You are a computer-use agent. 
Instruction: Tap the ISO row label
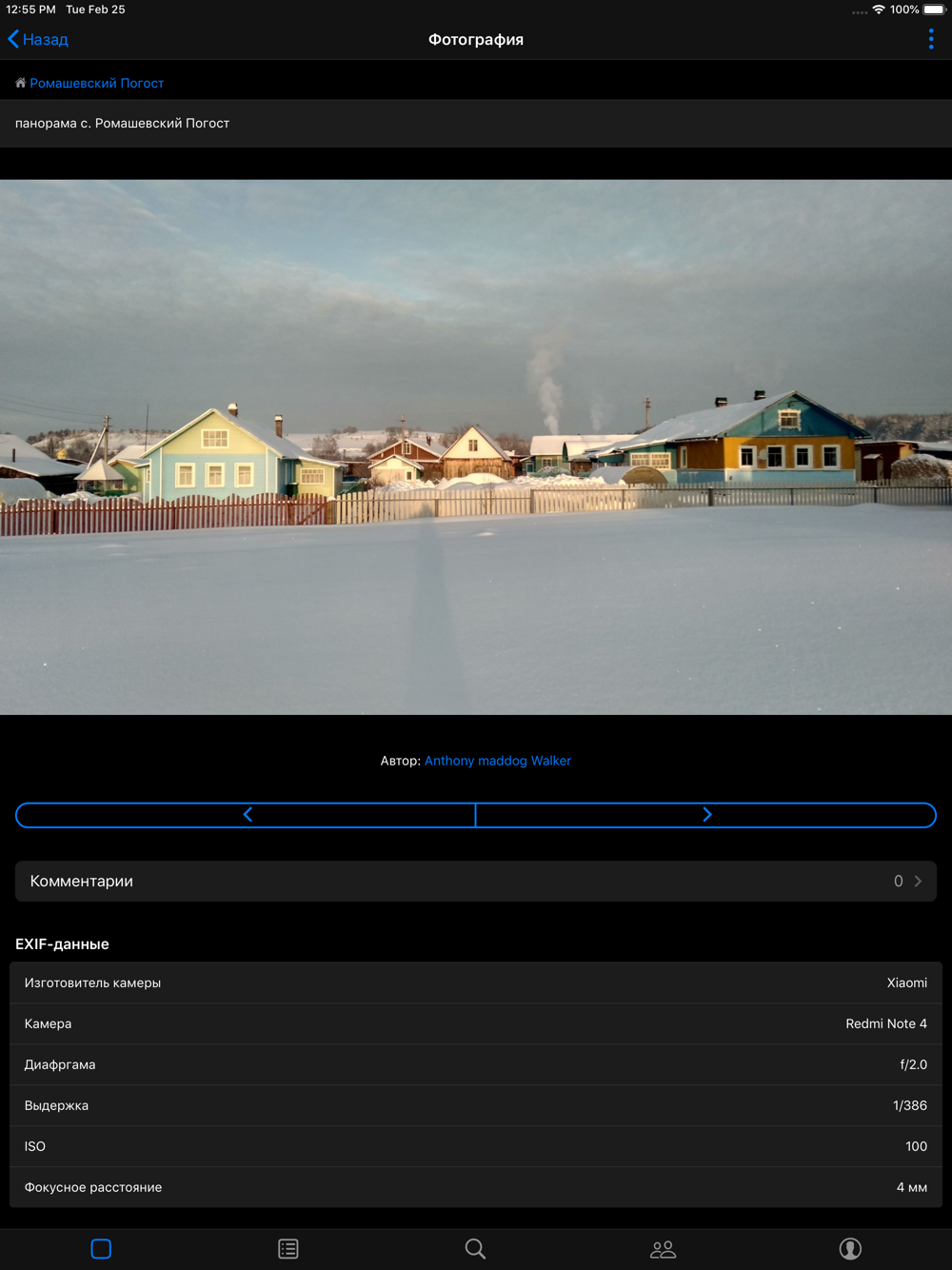(x=35, y=1146)
